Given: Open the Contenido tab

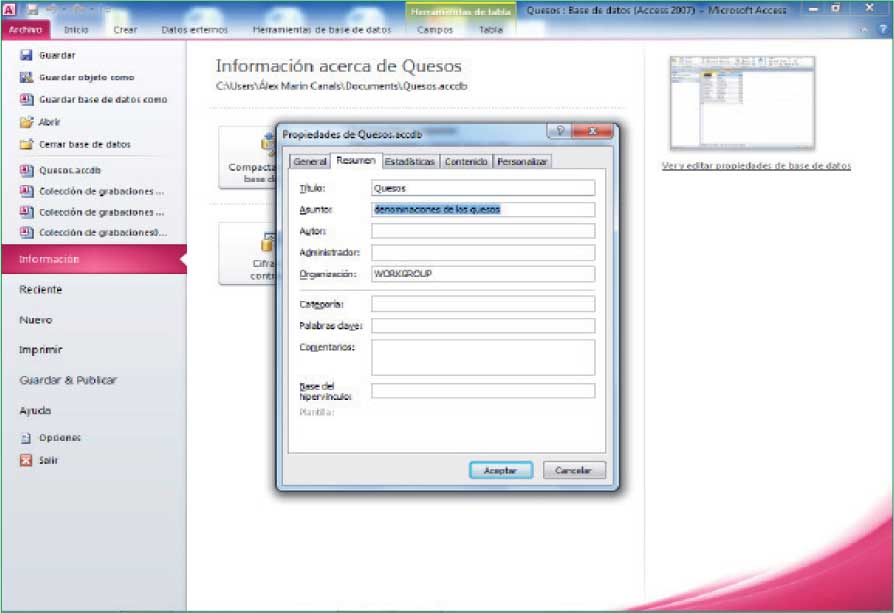Looking at the screenshot, I should pos(466,161).
